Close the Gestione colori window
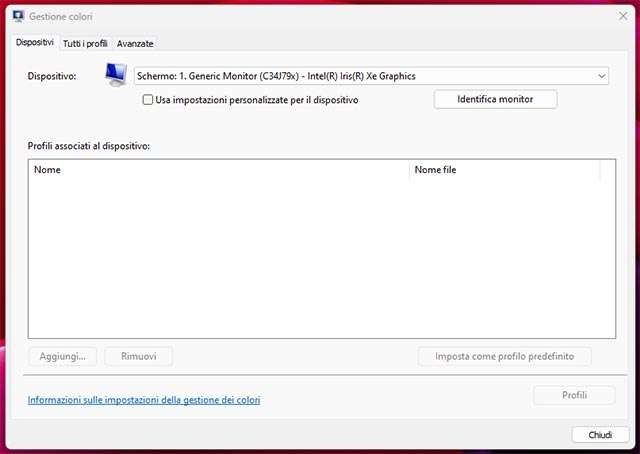 point(623,16)
